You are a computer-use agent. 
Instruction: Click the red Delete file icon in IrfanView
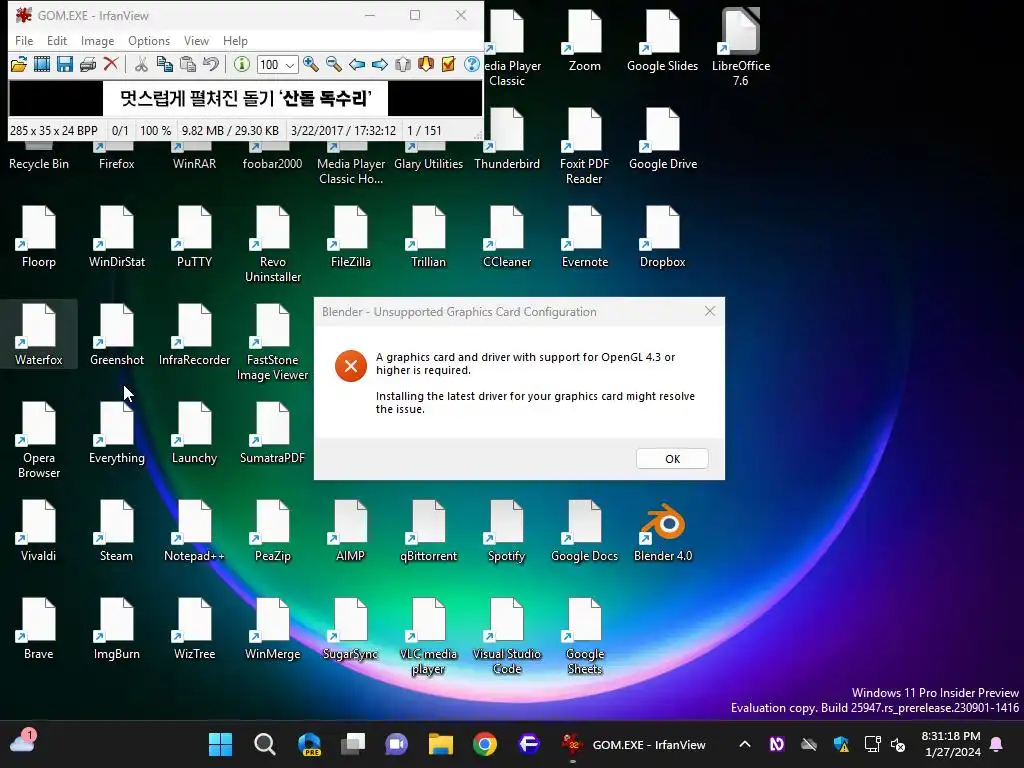click(111, 63)
